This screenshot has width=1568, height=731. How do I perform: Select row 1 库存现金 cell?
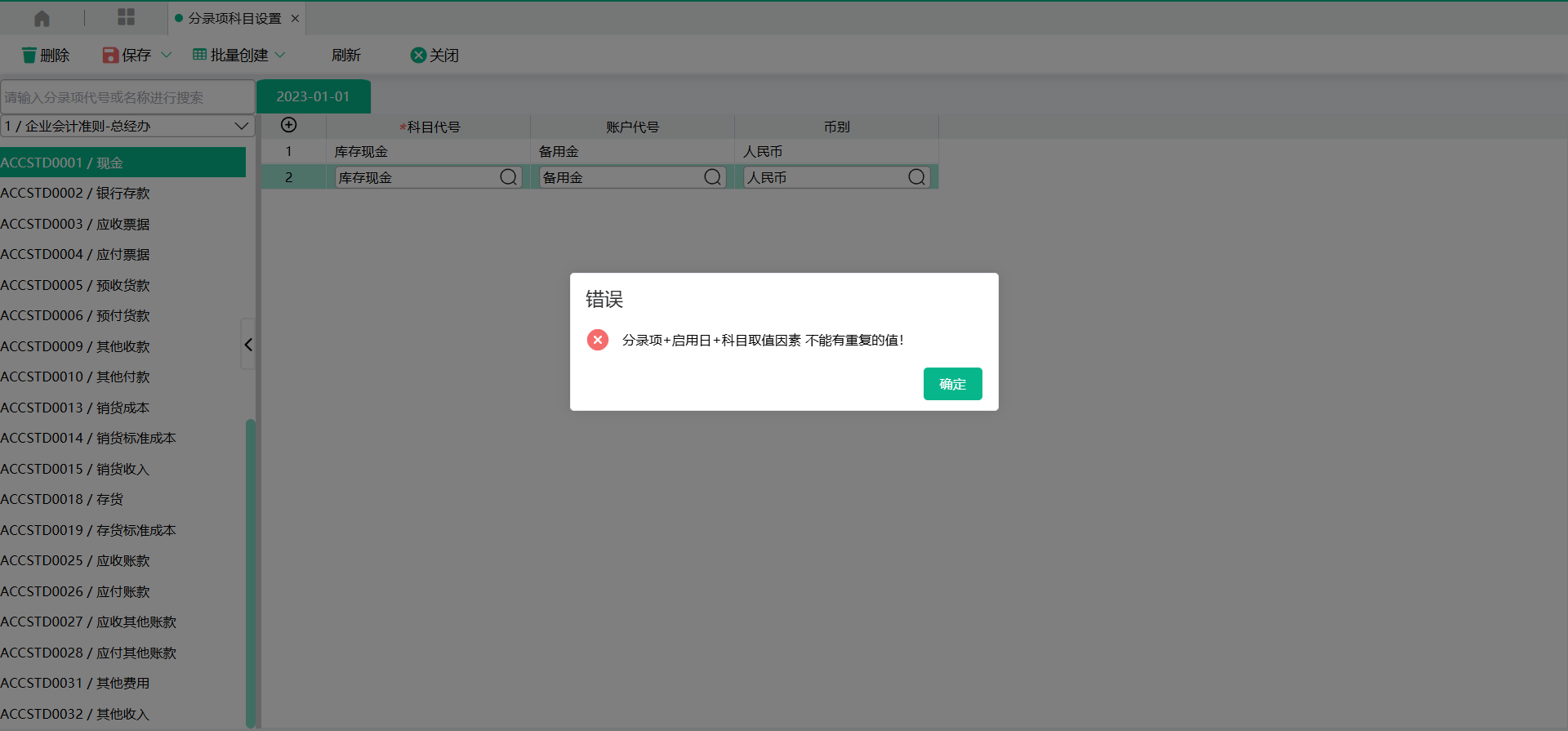(429, 152)
